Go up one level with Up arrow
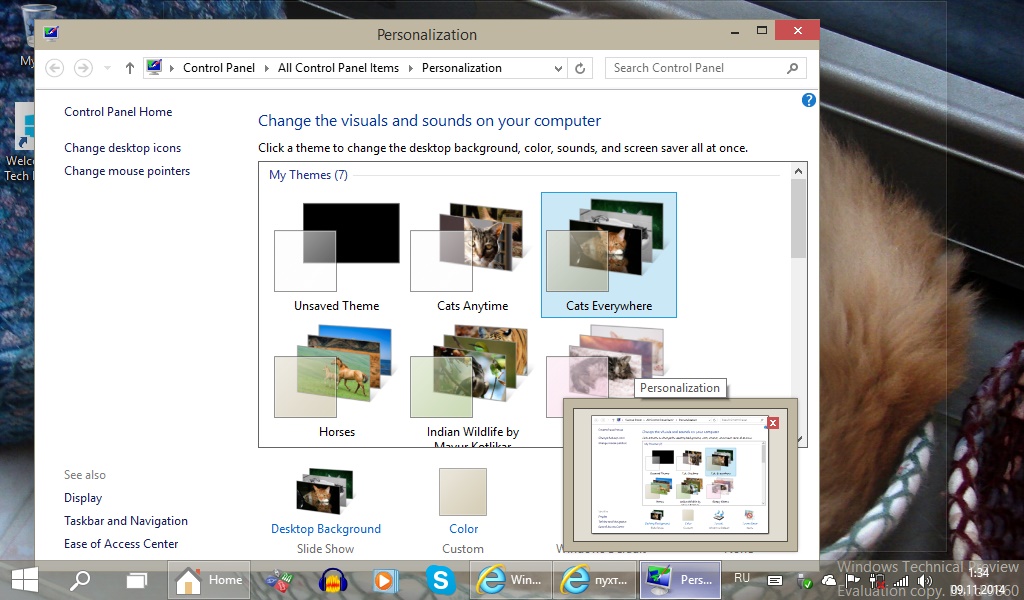 click(130, 68)
